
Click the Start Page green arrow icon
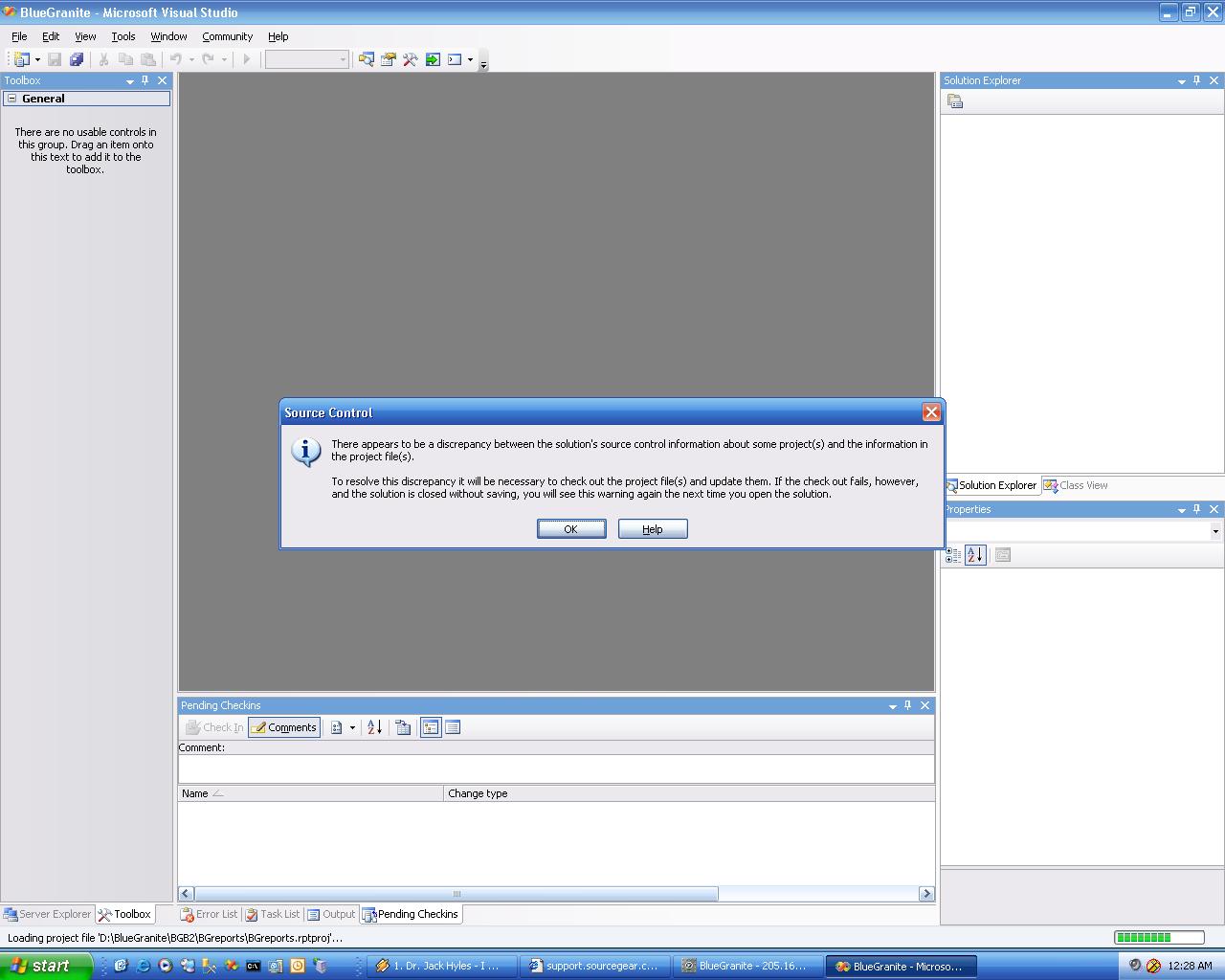click(433, 59)
